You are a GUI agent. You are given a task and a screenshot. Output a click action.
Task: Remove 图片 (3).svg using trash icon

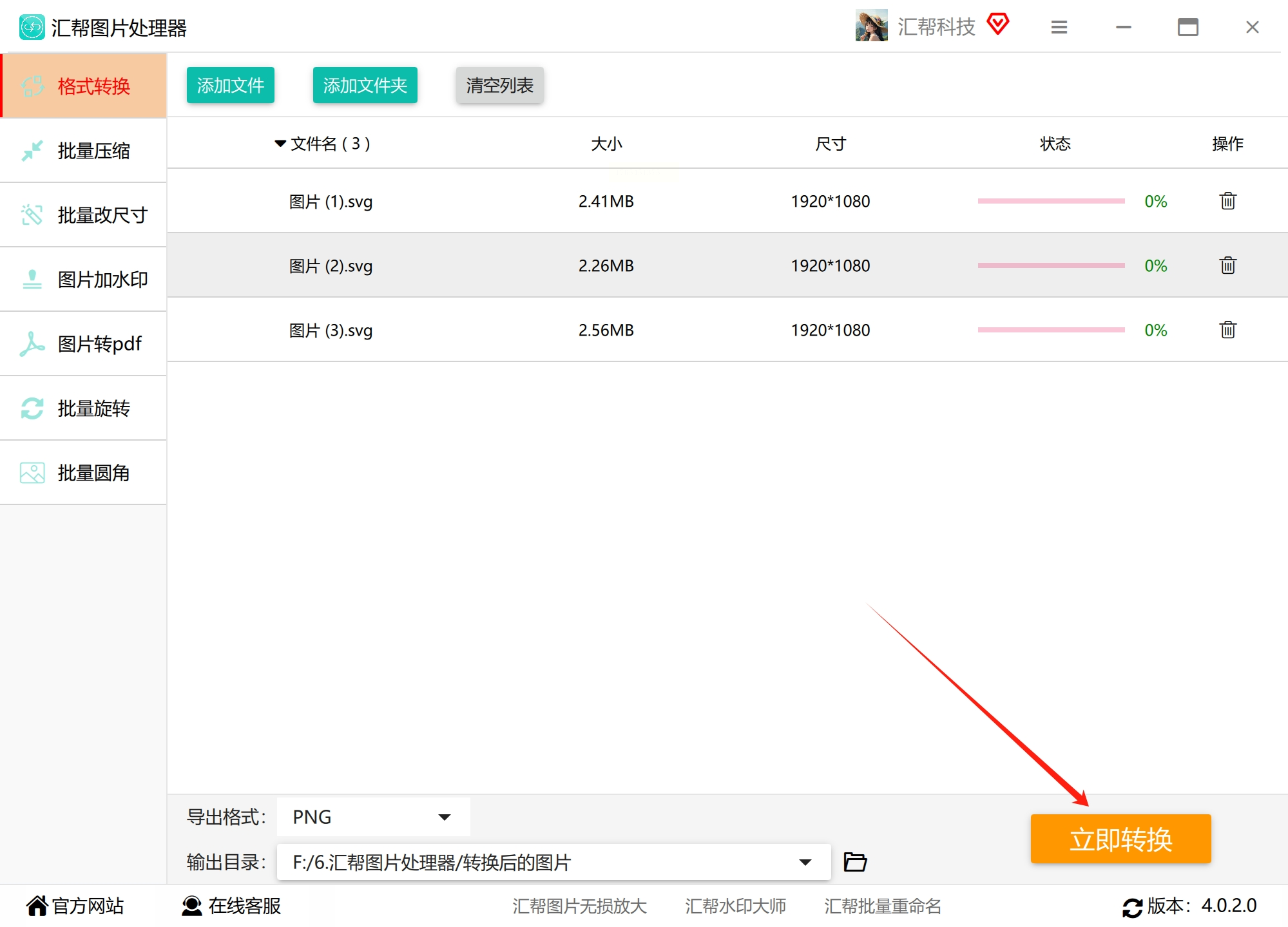(1227, 330)
